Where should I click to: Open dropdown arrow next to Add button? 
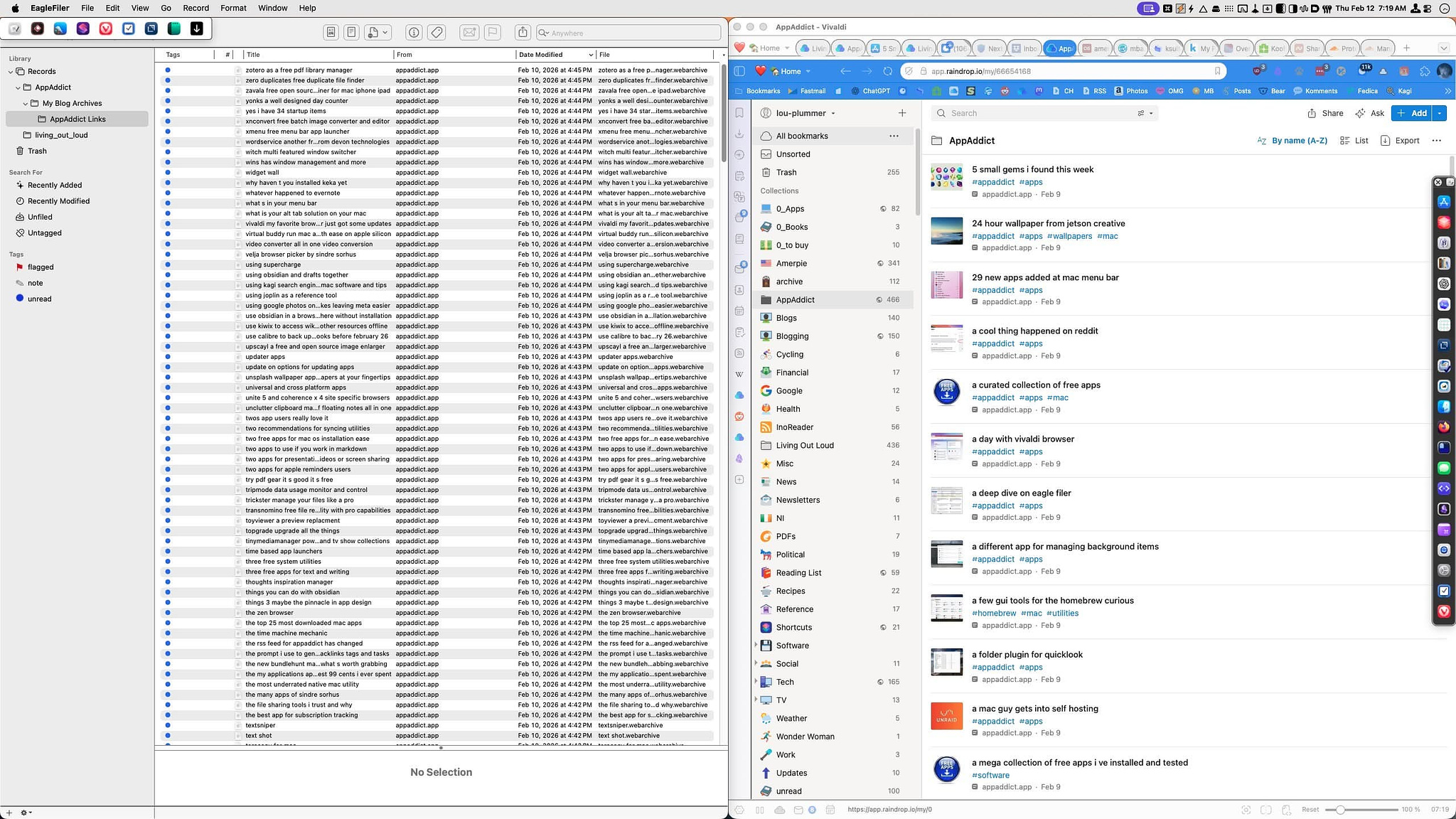pyautogui.click(x=1439, y=113)
